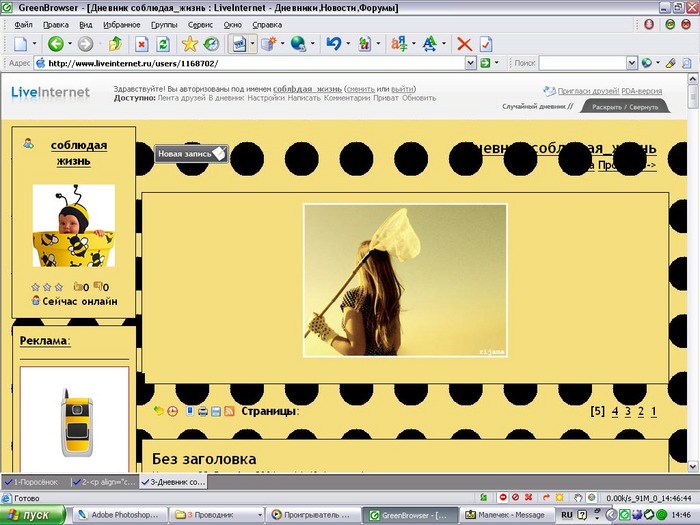This screenshot has width=700, height=525.
Task: Open History clock icon in toolbar
Action: coord(211,44)
